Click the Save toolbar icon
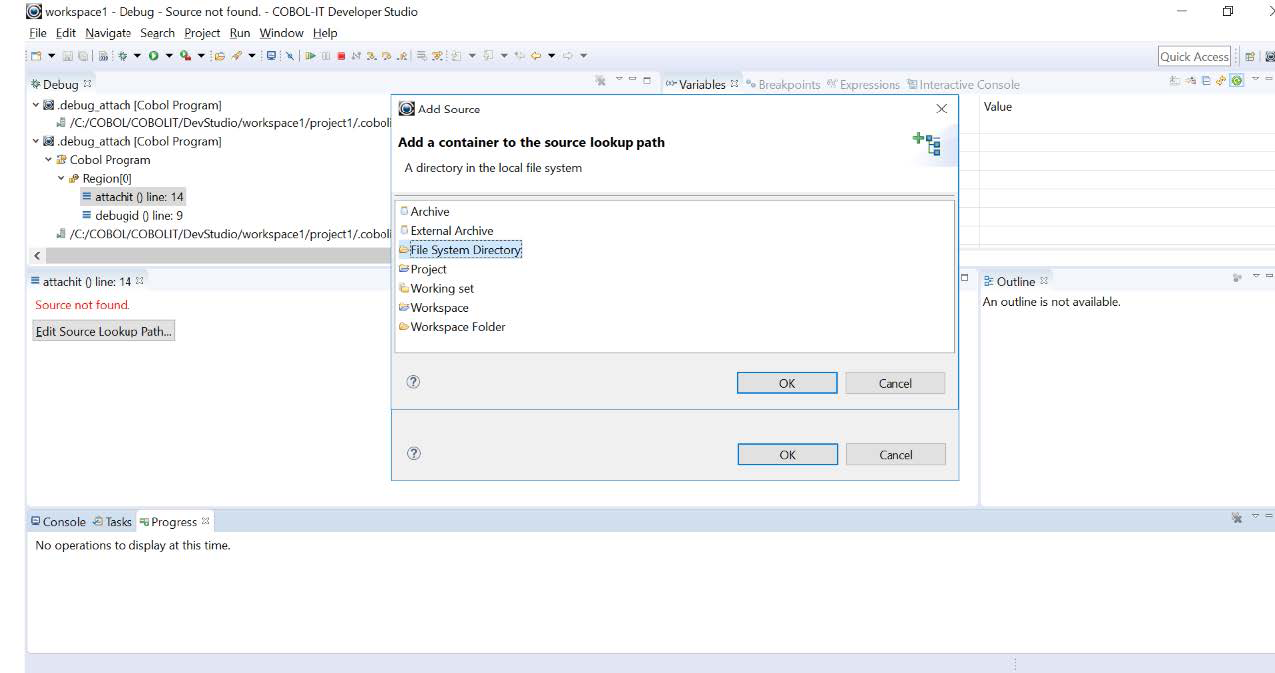The image size is (1275, 673). point(67,55)
